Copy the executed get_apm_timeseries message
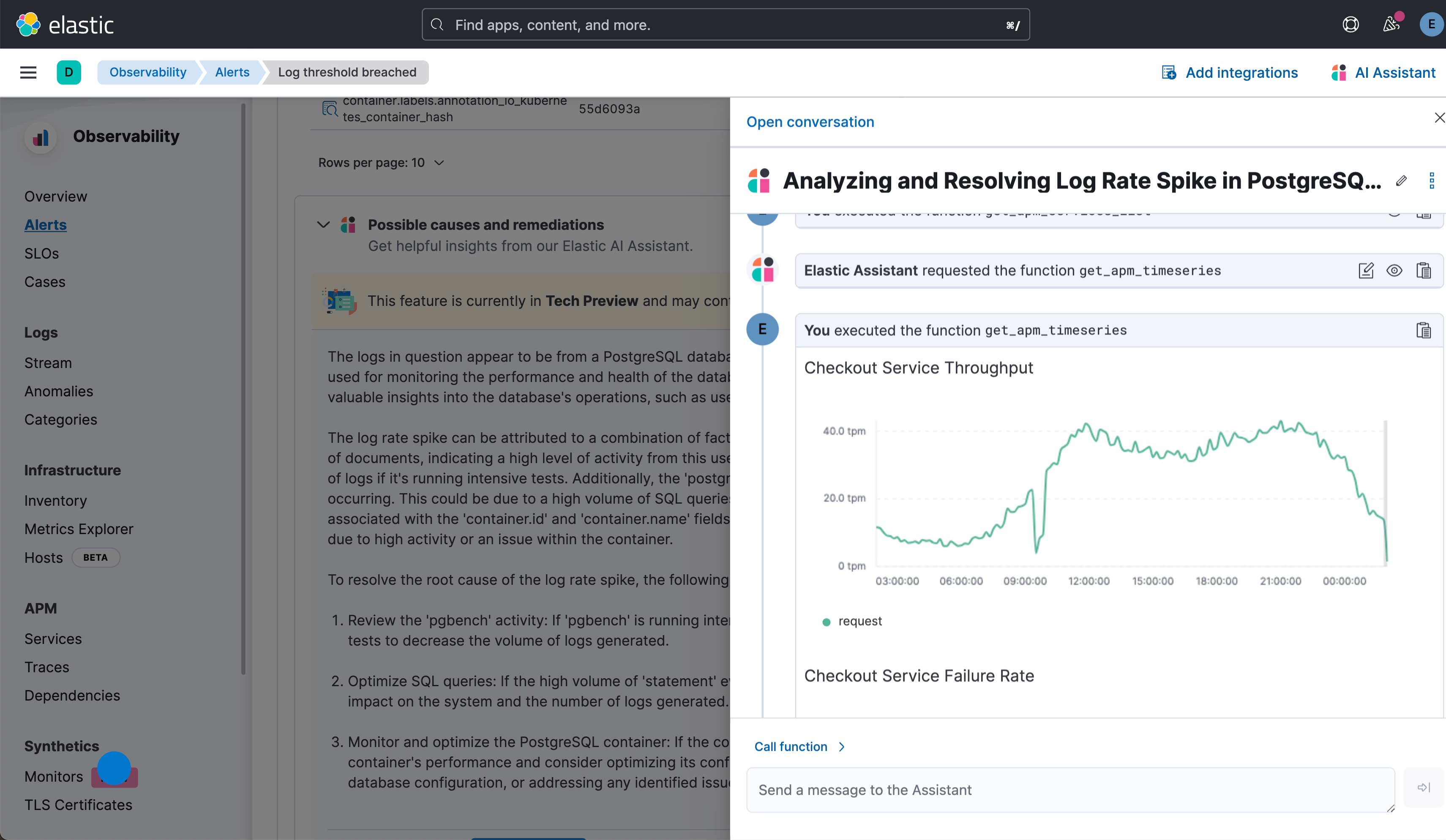The image size is (1446, 840). (x=1423, y=330)
